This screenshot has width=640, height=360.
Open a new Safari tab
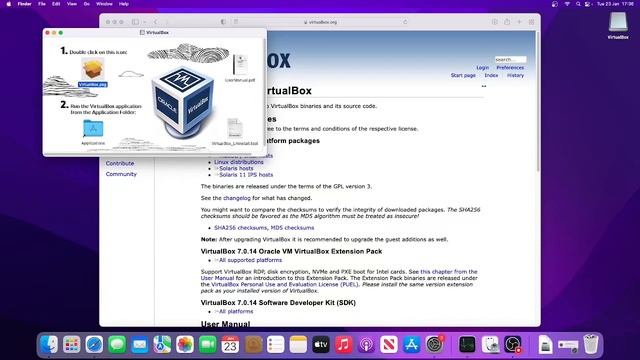coord(519,22)
